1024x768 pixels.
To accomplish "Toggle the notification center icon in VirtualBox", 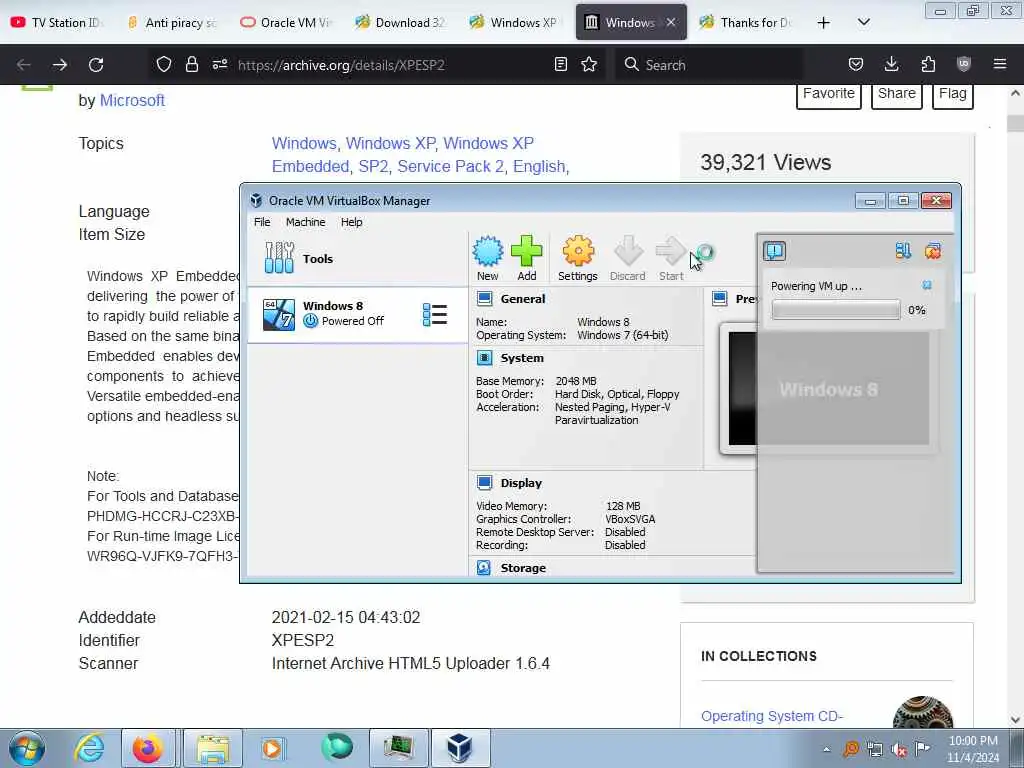I will [775, 251].
